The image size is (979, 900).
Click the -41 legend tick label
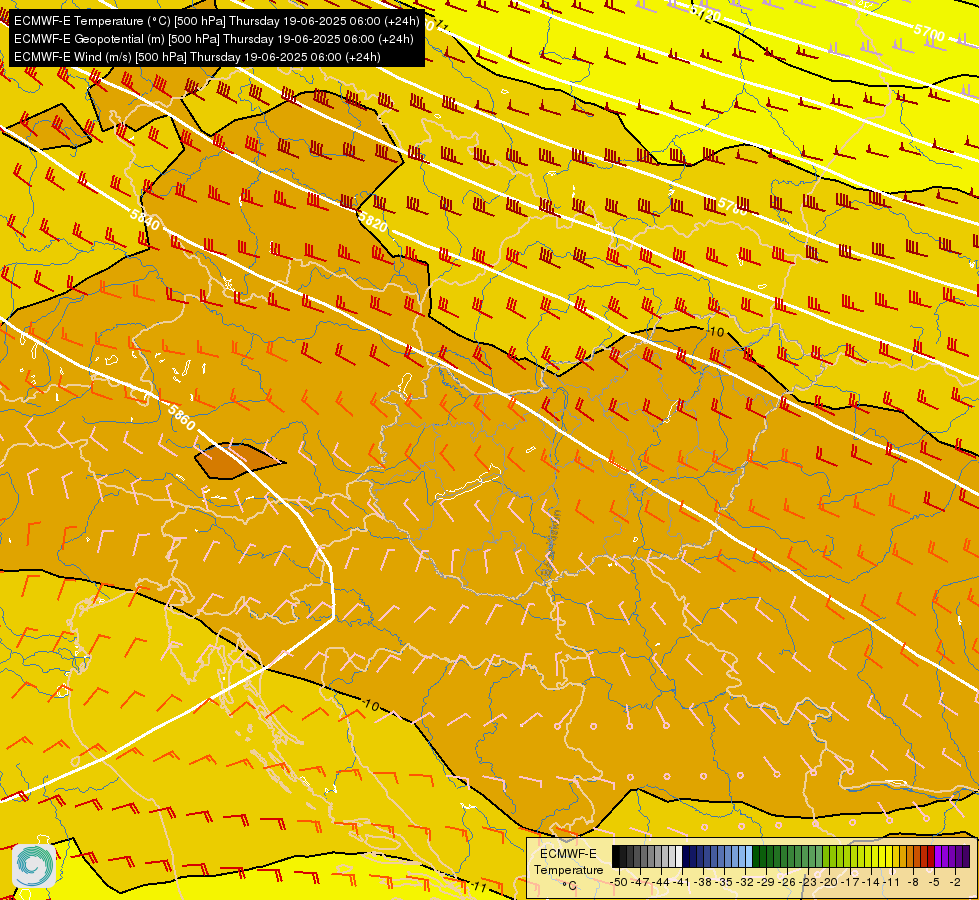683,882
